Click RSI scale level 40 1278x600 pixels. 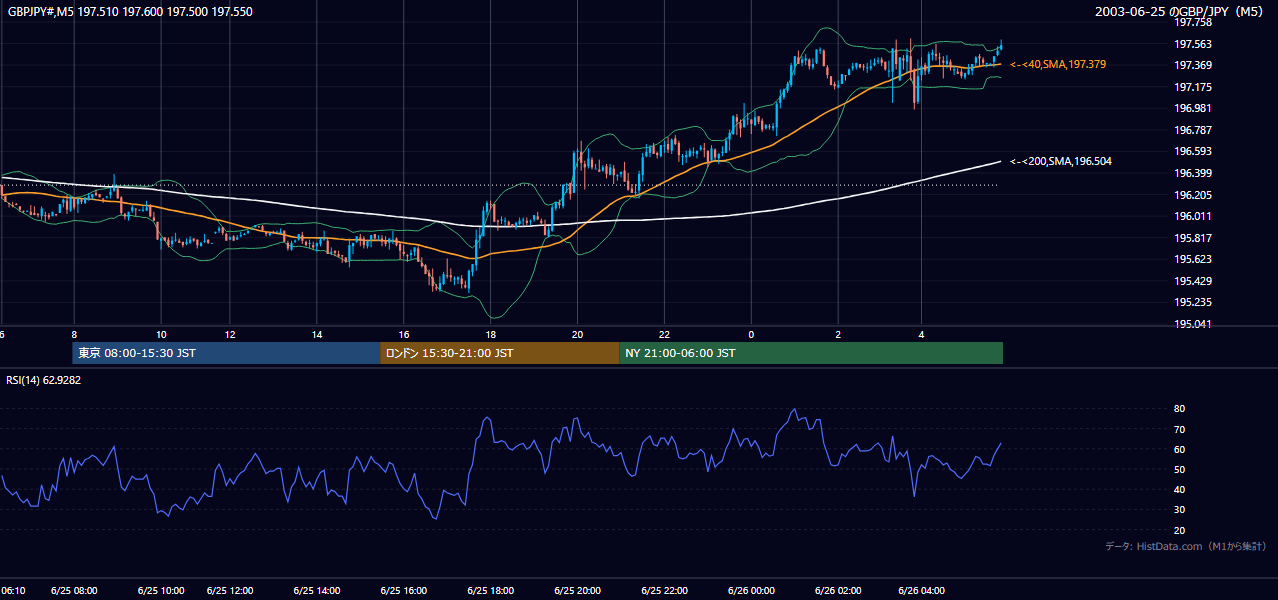pos(1179,489)
